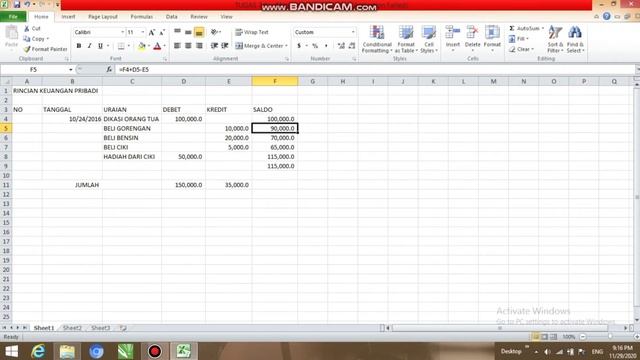Switch to the View tab

[226, 17]
